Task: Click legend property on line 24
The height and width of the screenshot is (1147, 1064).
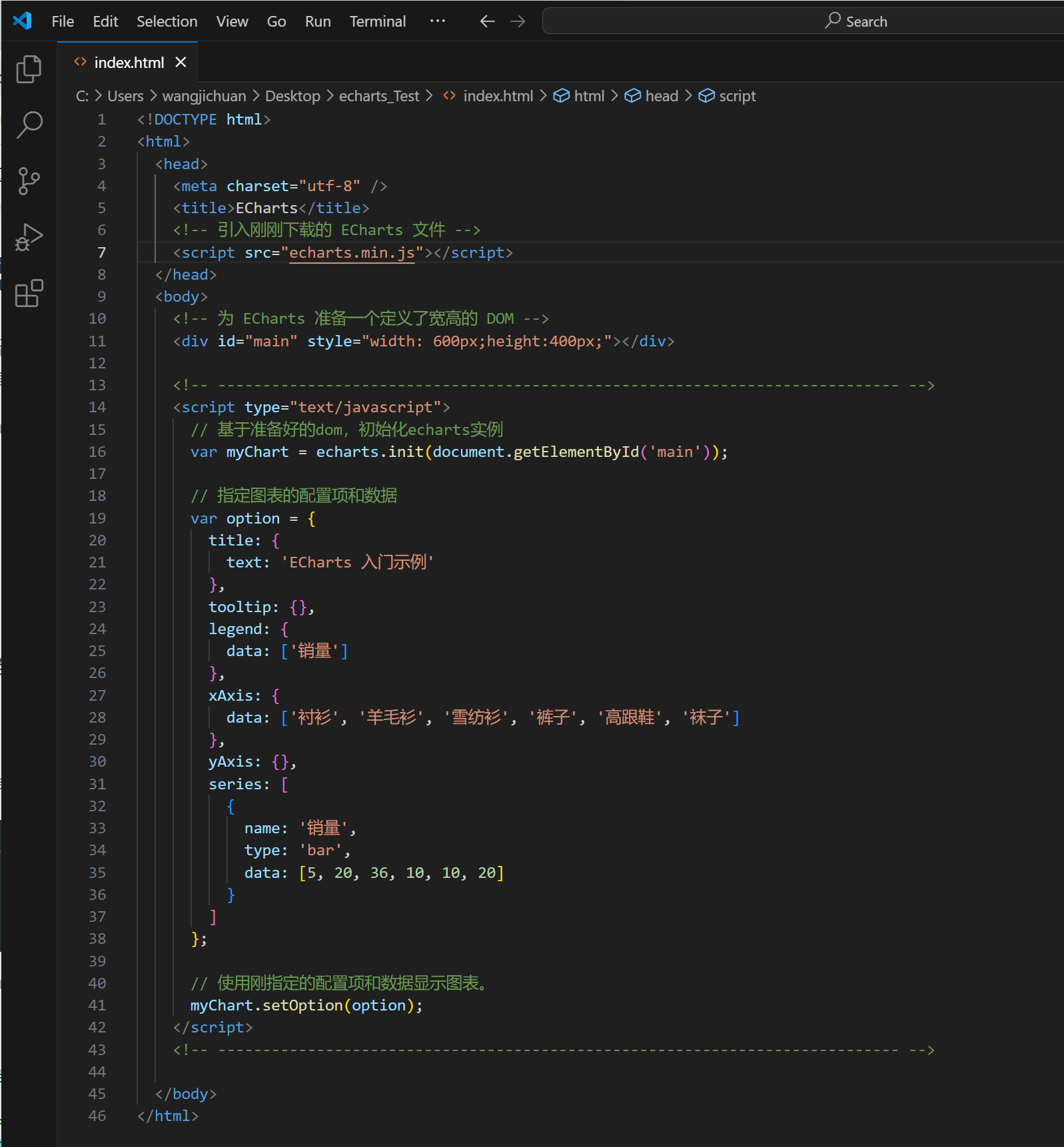Action: (x=235, y=629)
